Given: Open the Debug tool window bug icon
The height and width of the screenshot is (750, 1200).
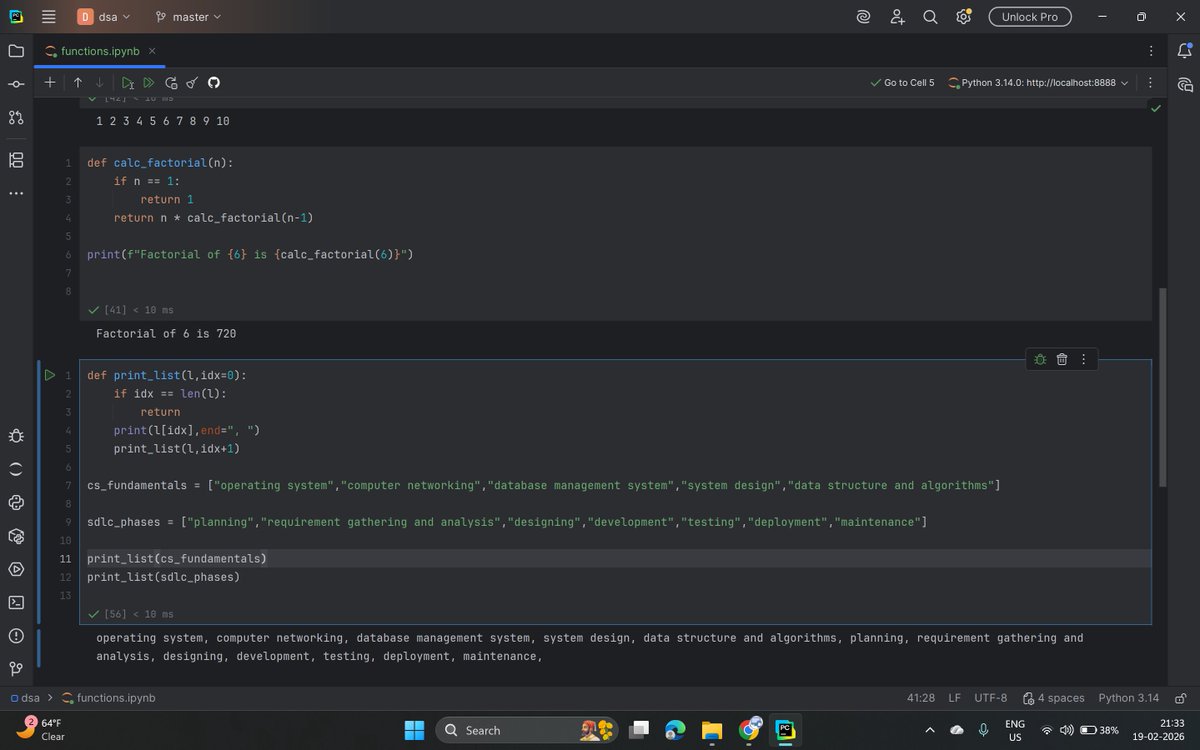Looking at the screenshot, I should point(15,436).
